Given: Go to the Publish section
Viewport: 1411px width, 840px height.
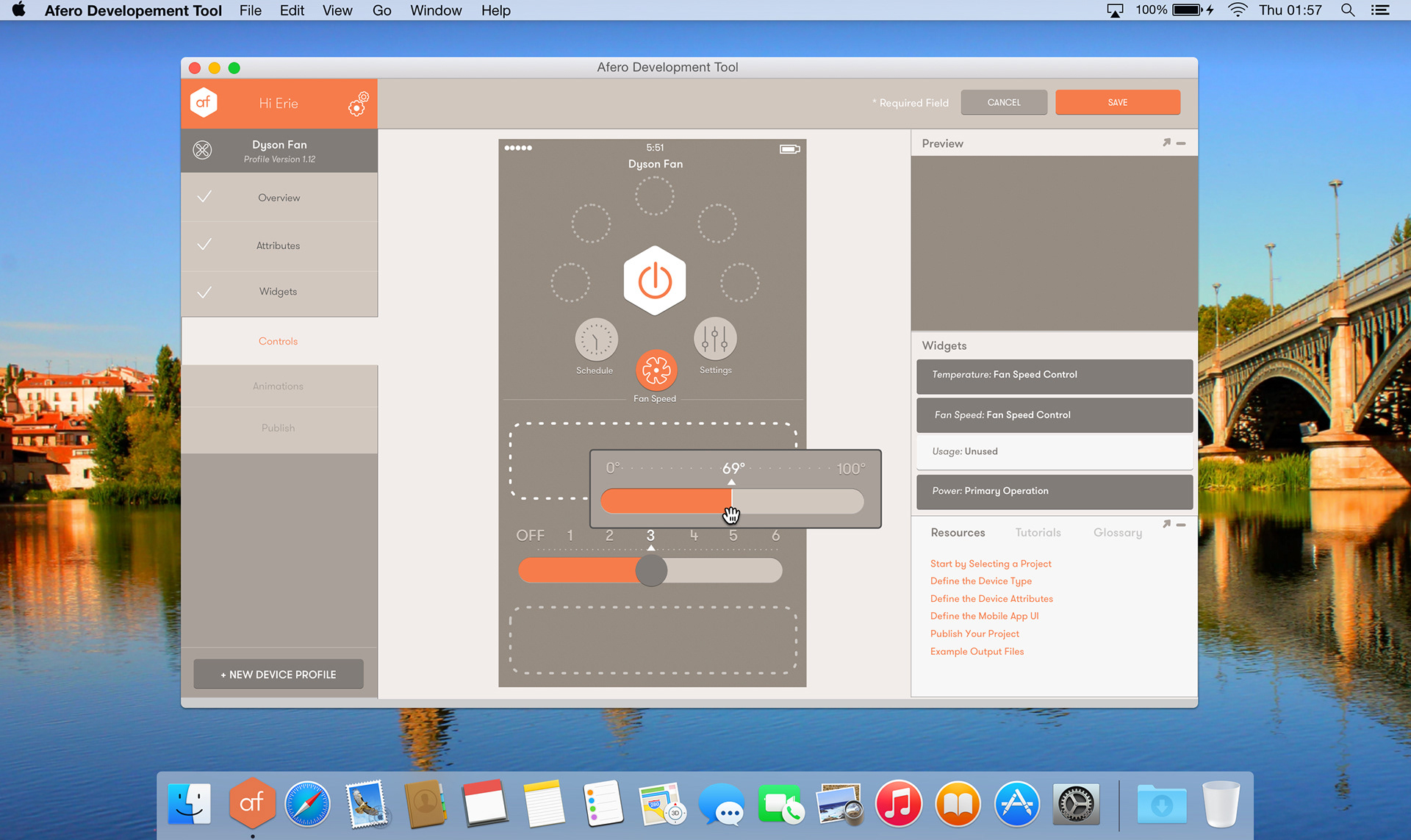Looking at the screenshot, I should (279, 428).
